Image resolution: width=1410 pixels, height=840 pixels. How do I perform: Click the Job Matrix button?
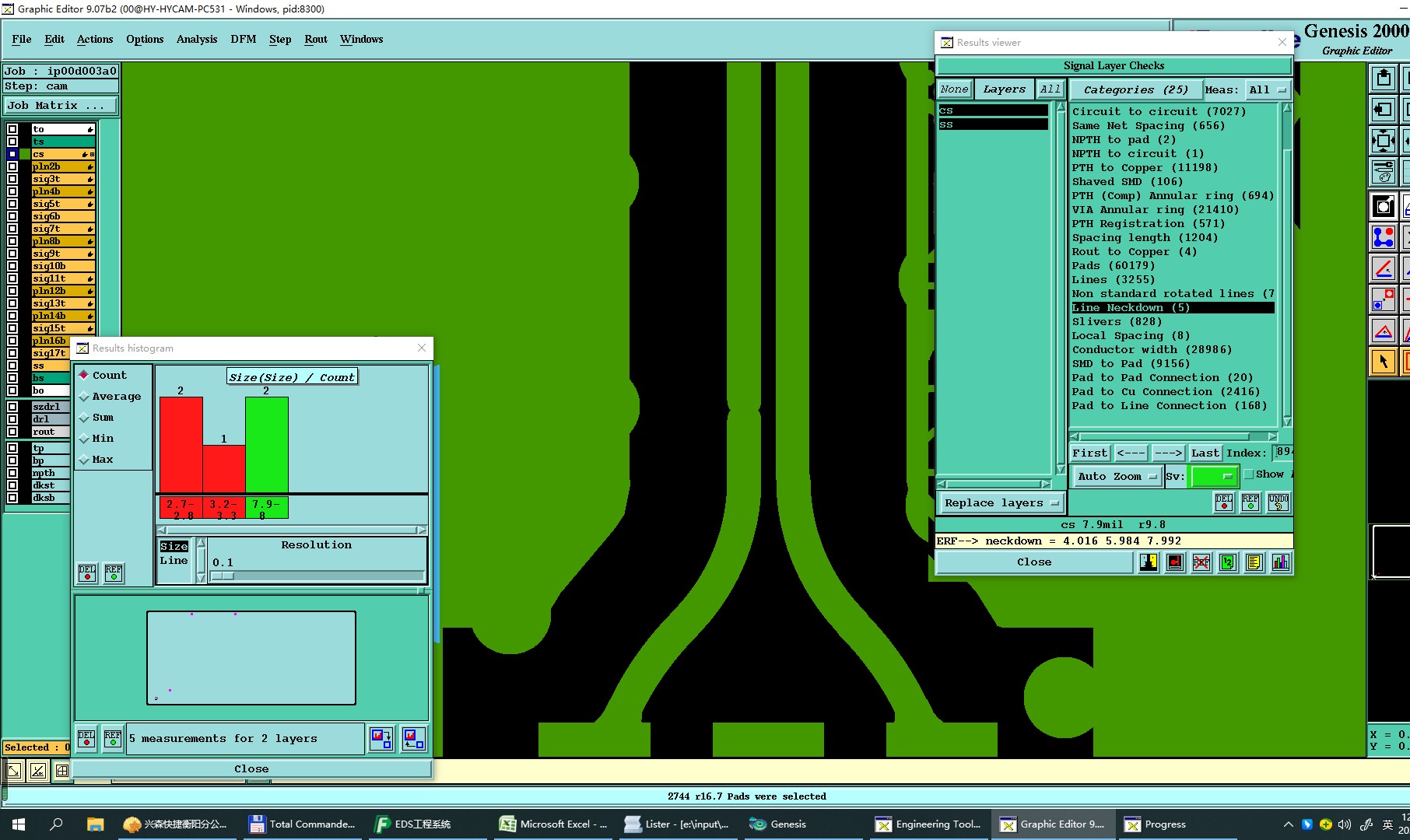(x=61, y=105)
